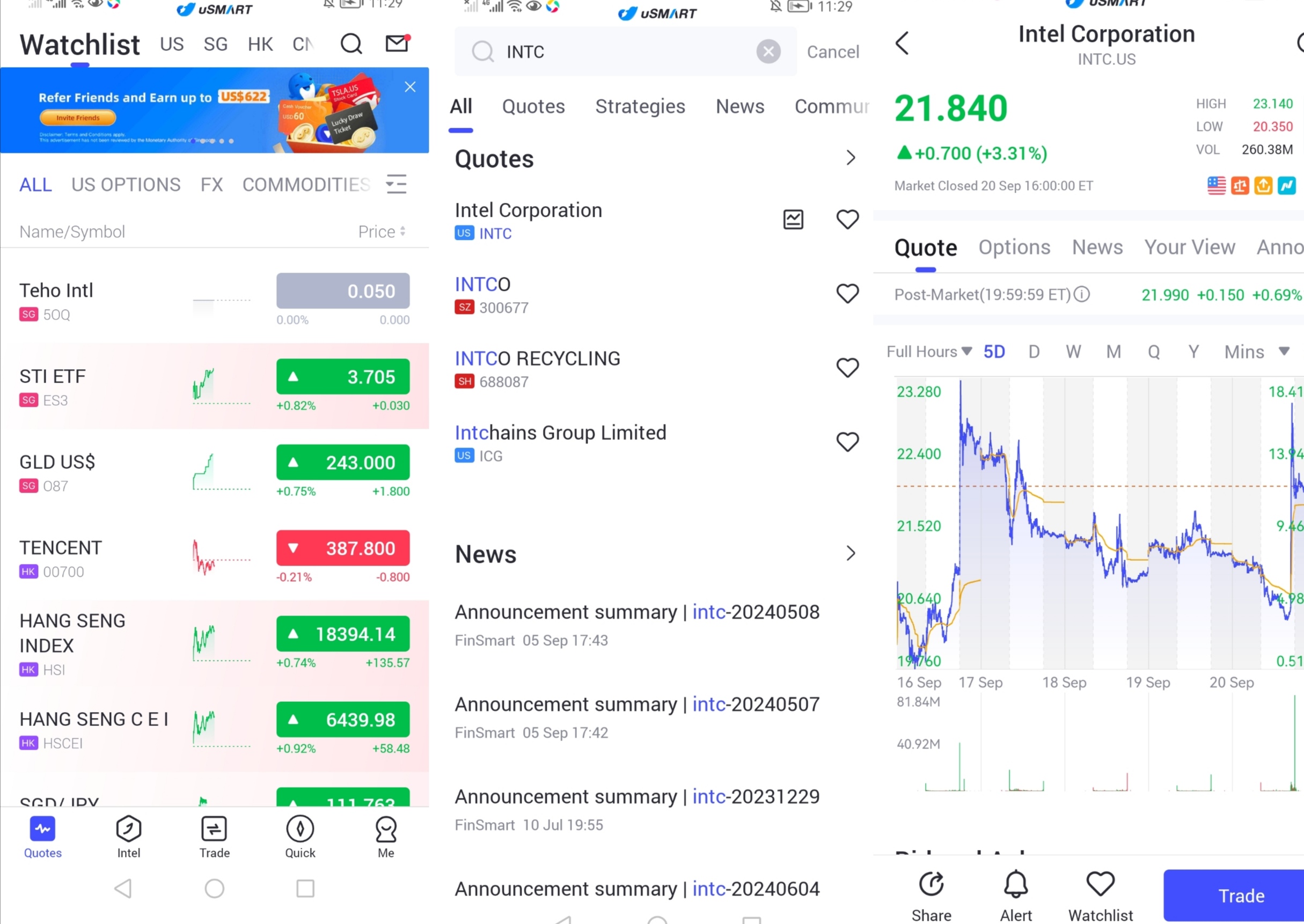Open the watchlist list settings icon
This screenshot has width=1304, height=924.
(396, 185)
